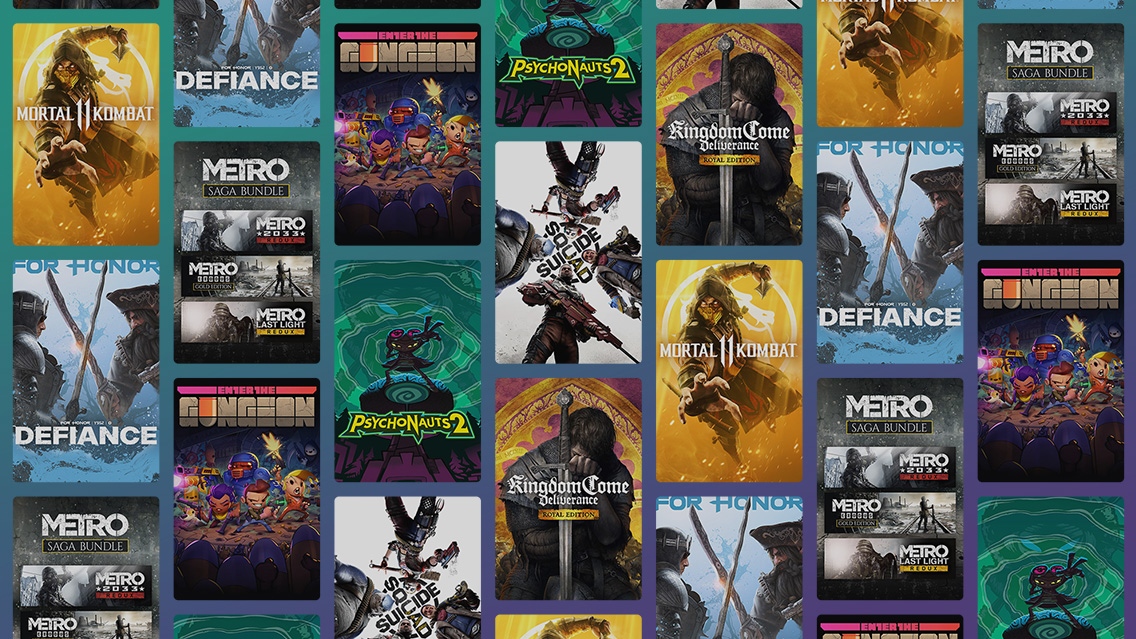1136x639 pixels.
Task: Open the fully visible Suicide Squad cover
Action: click(568, 252)
